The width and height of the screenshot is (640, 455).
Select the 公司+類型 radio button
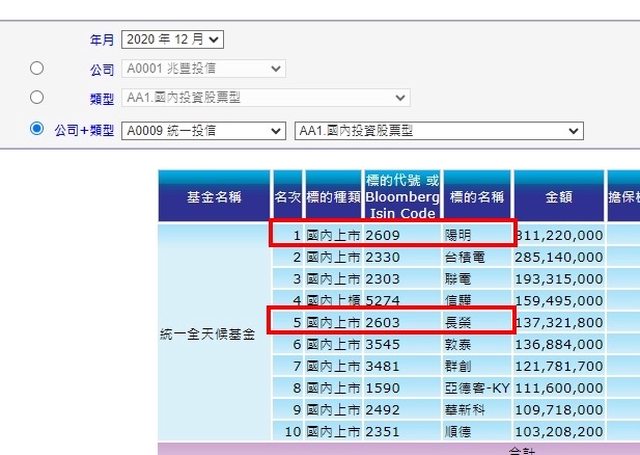pos(37,129)
